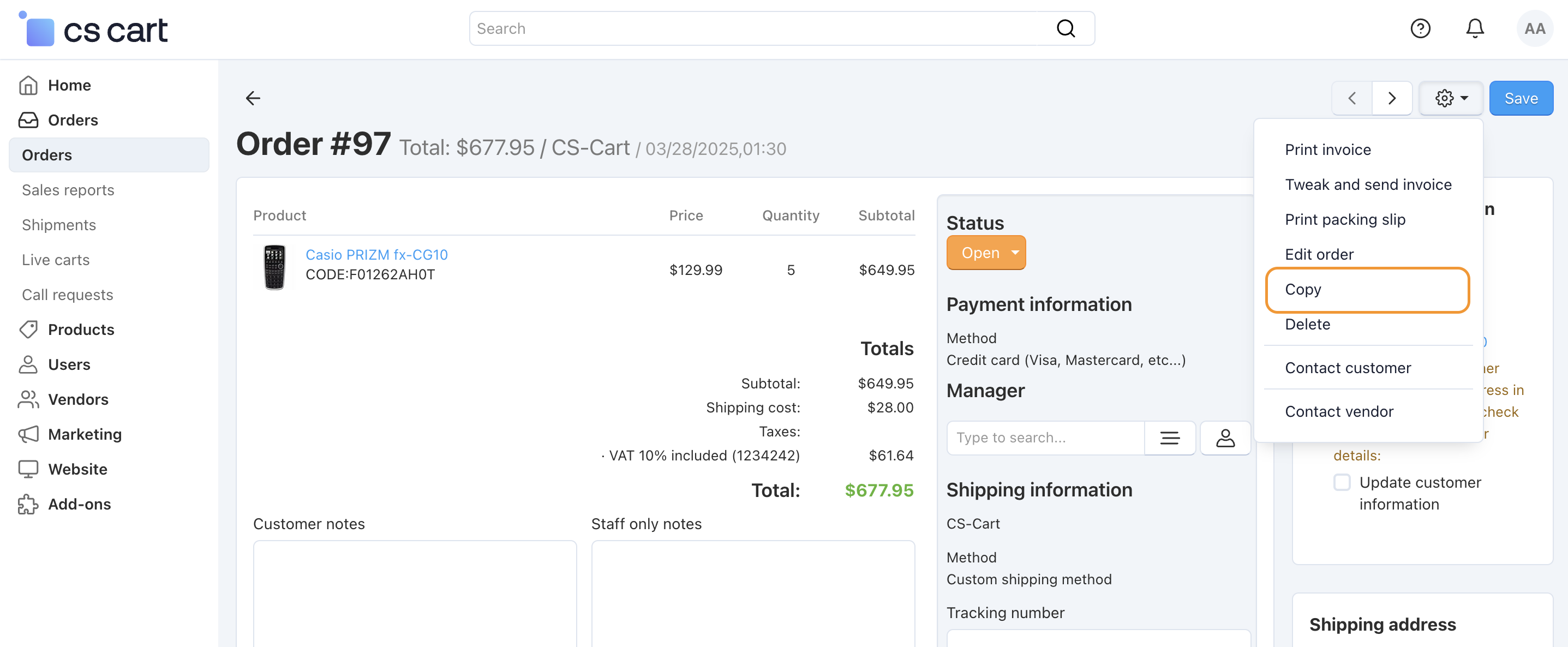Viewport: 1568px width, 647px height.
Task: Choose Delete from the gear menu
Action: click(x=1307, y=325)
